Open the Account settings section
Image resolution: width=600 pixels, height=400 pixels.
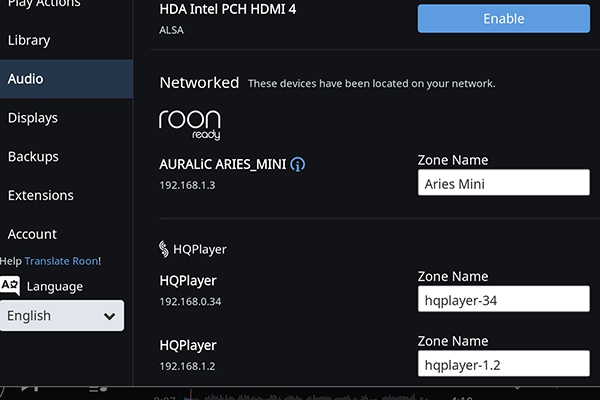tap(32, 234)
